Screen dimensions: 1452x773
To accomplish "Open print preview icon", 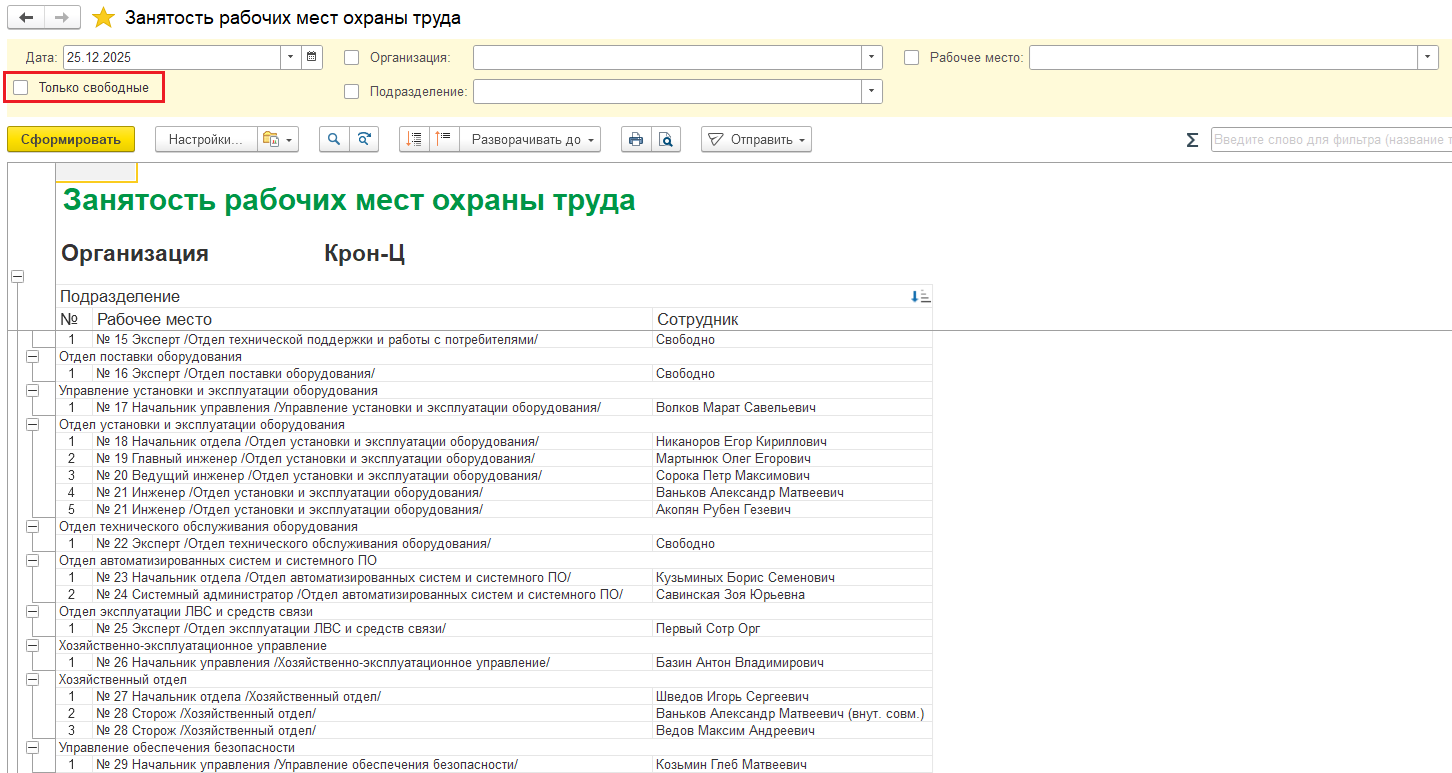I will [665, 140].
